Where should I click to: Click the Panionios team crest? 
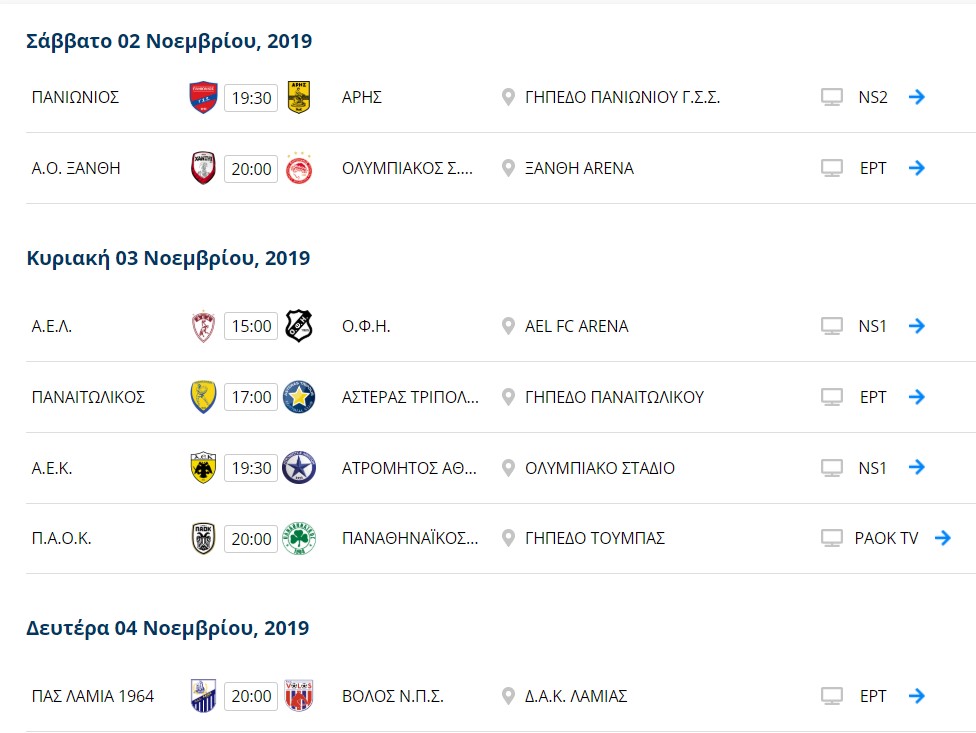tap(204, 97)
